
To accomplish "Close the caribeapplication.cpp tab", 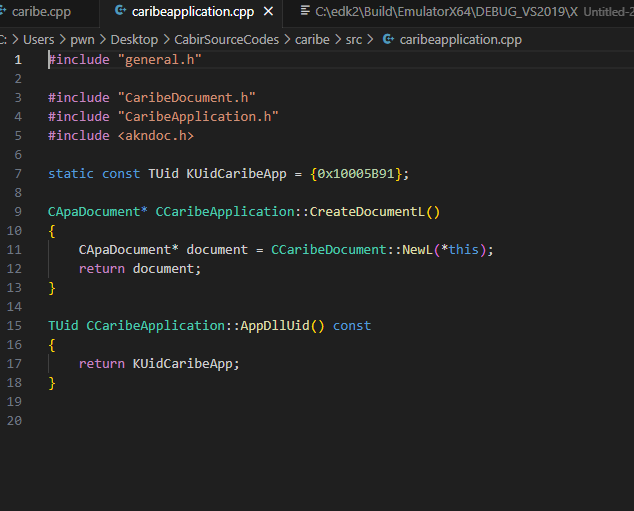I will 268,12.
